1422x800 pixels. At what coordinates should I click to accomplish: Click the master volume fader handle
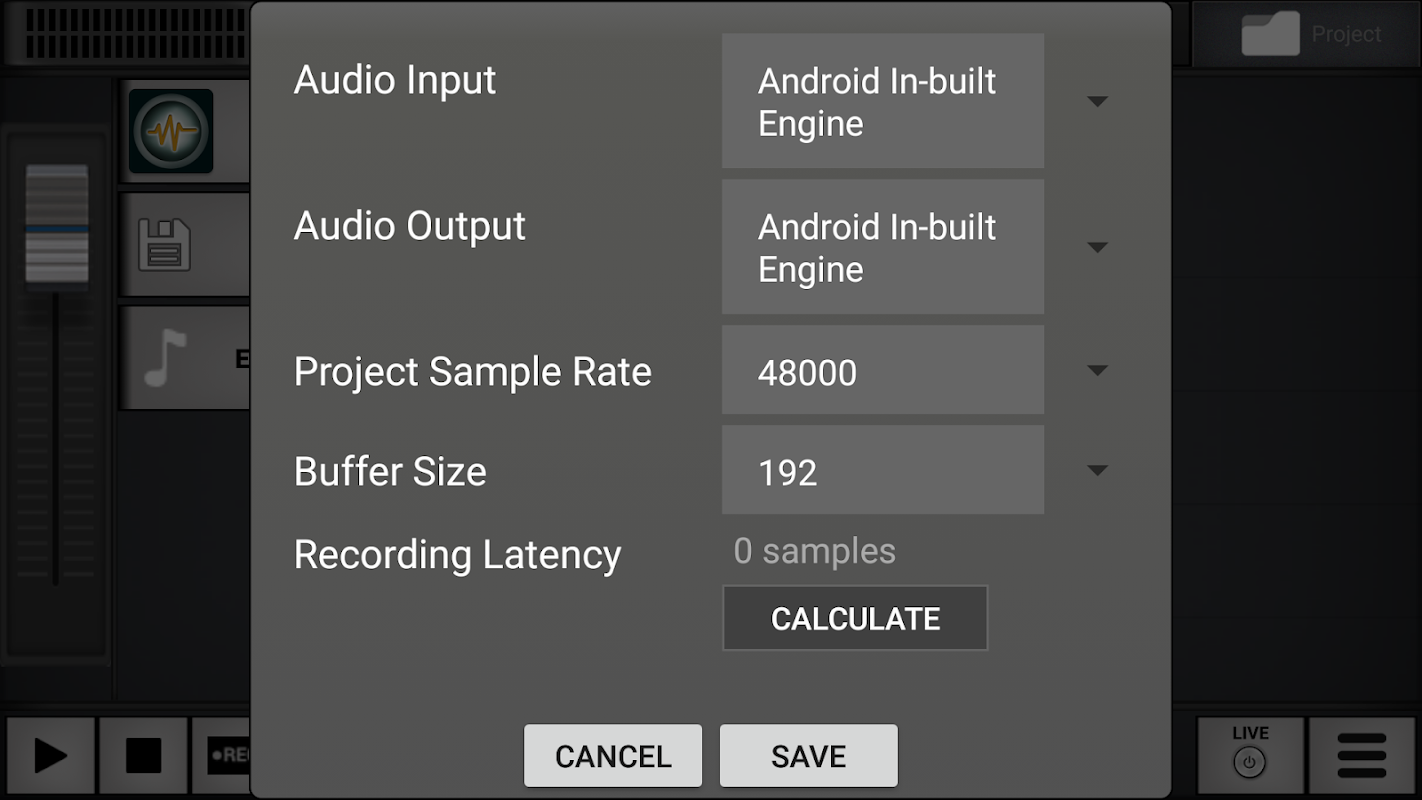coord(57,224)
